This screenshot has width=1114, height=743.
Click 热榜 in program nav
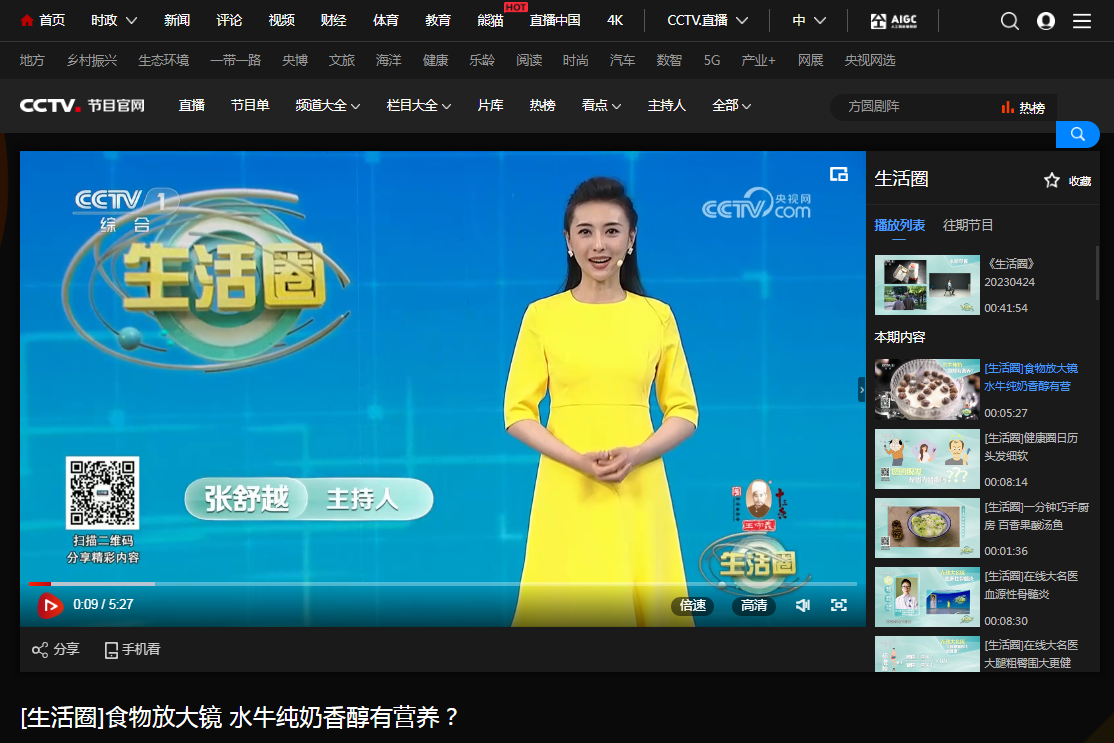pyautogui.click(x=542, y=106)
